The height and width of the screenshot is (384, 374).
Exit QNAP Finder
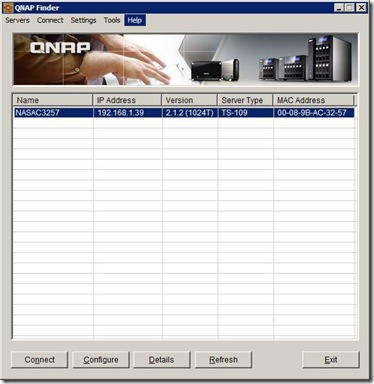[331, 360]
